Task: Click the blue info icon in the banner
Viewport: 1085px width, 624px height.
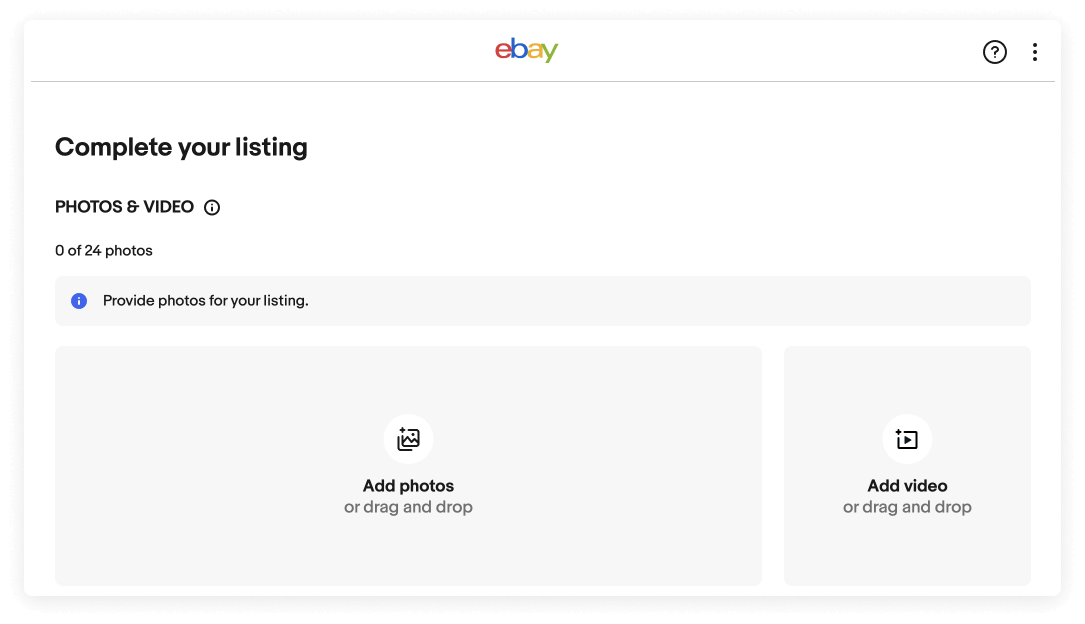Action: pyautogui.click(x=79, y=300)
